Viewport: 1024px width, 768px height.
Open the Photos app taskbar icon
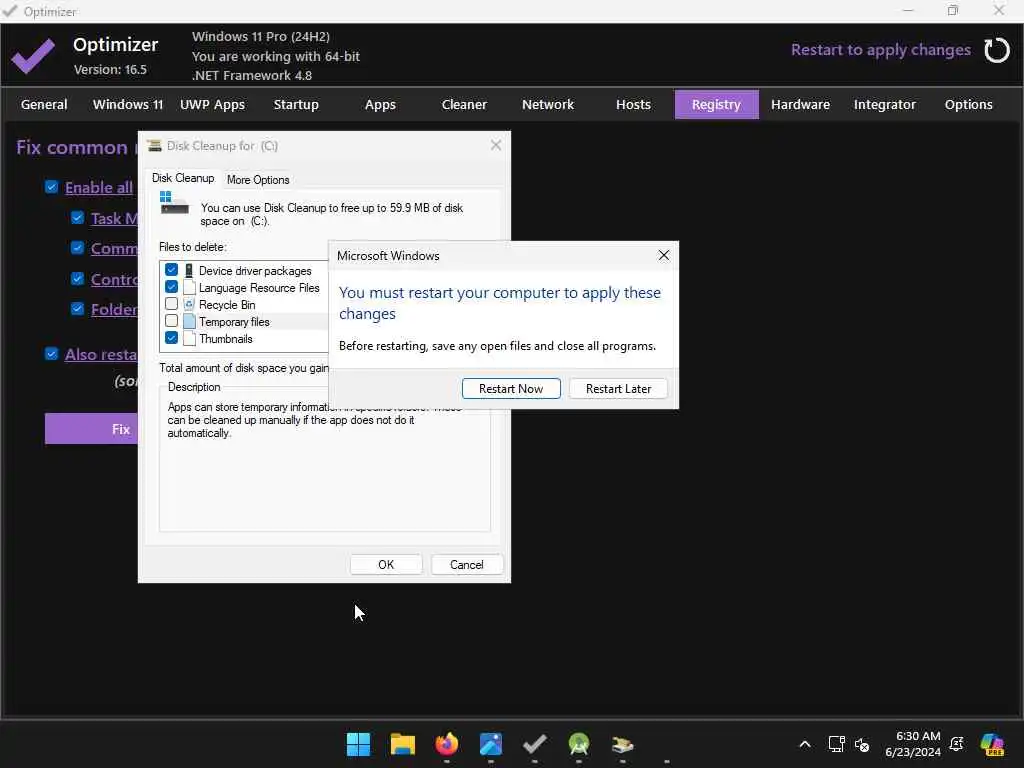490,744
